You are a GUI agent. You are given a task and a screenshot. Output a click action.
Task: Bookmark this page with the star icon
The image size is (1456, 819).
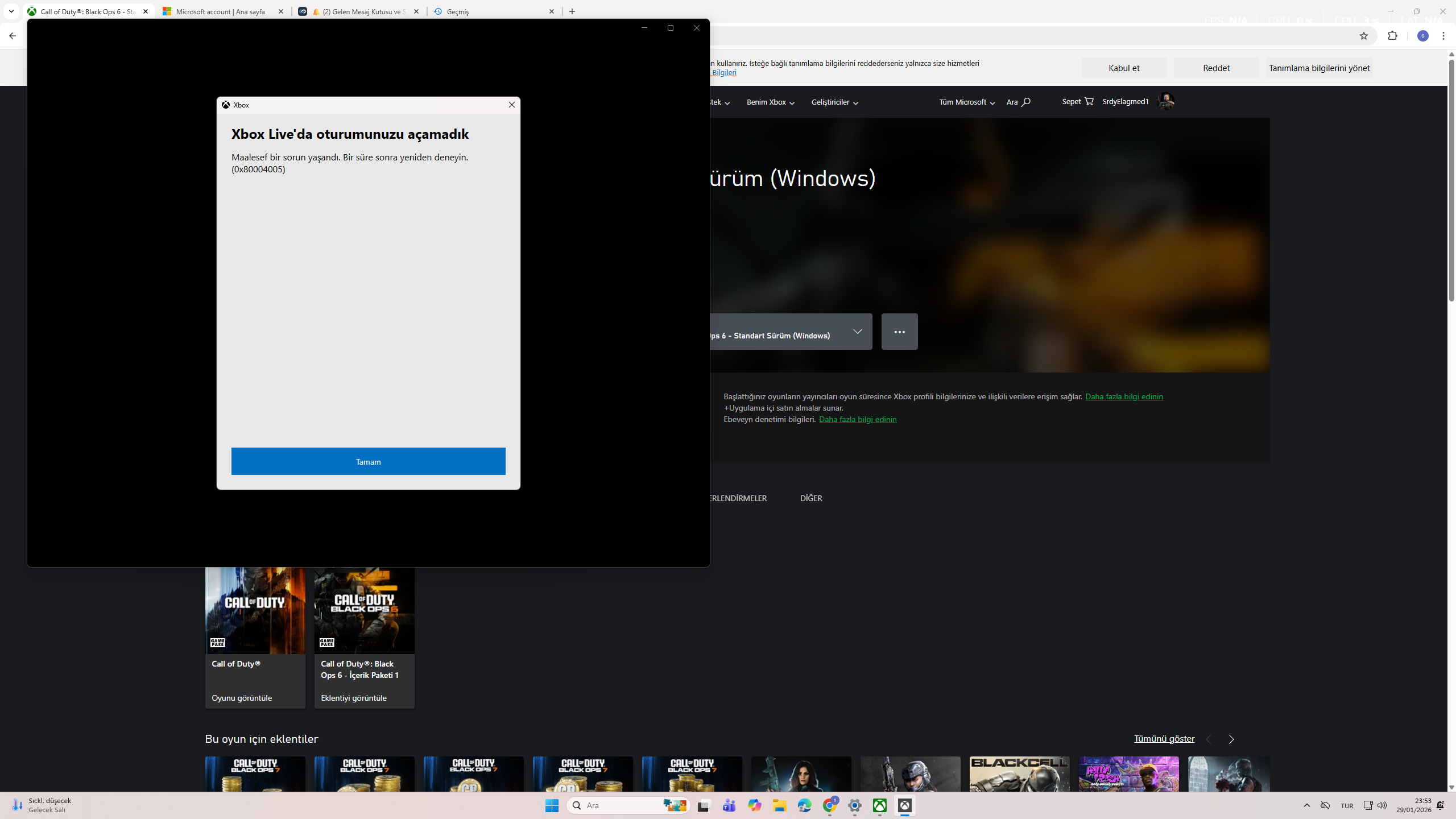(x=1364, y=36)
